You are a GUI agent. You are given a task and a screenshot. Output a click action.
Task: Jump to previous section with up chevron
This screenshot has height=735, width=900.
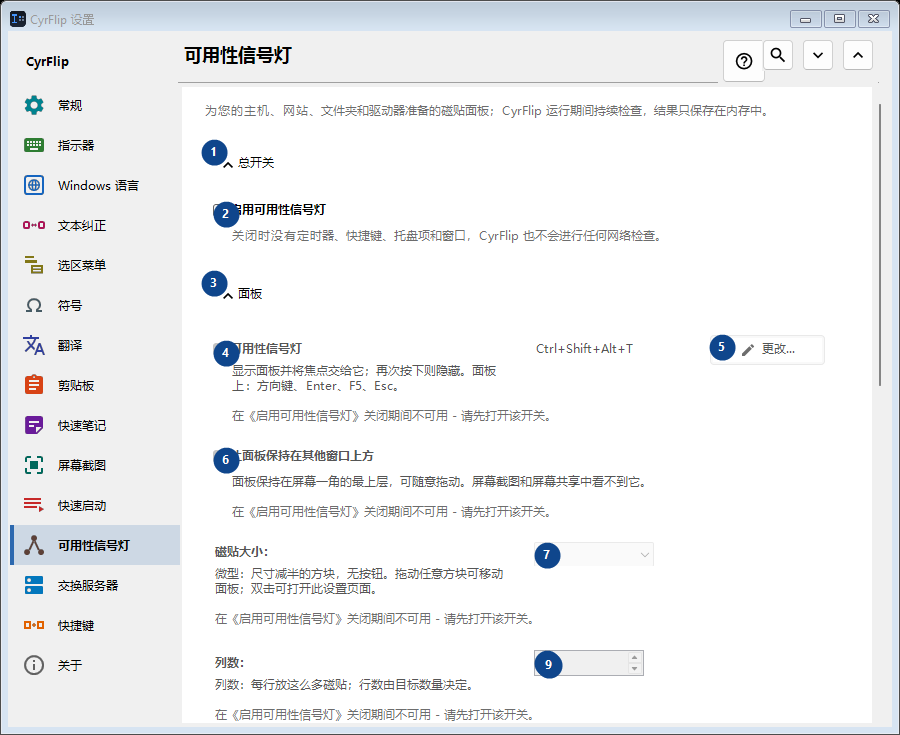click(858, 55)
